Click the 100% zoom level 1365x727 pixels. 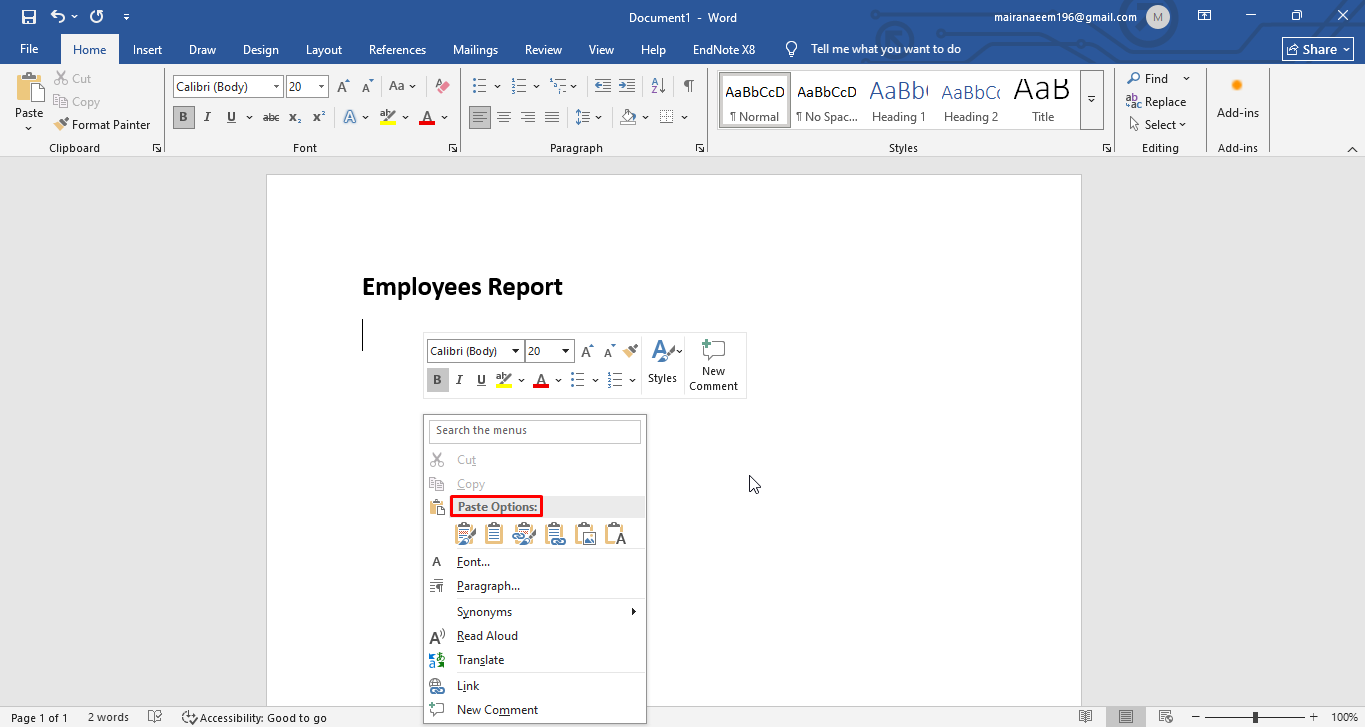(x=1344, y=717)
